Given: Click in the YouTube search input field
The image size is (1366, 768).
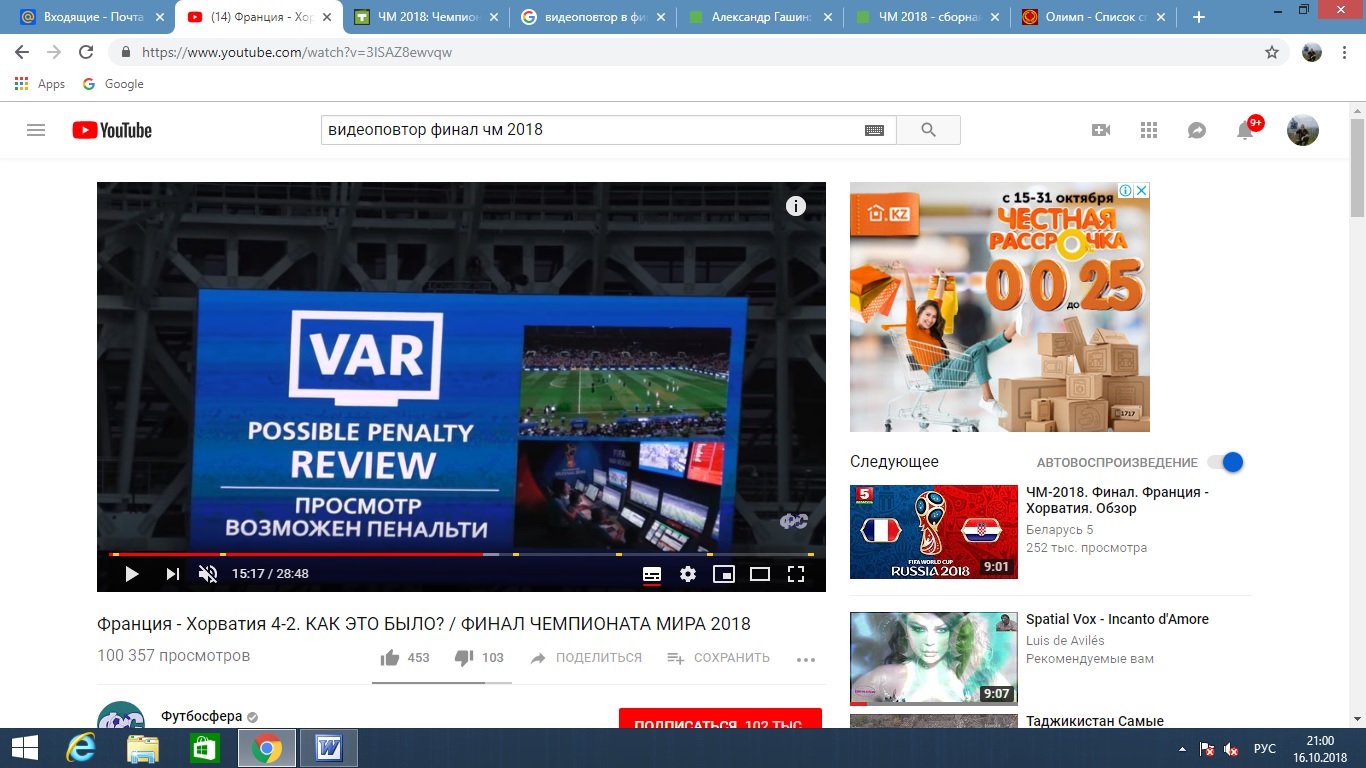Looking at the screenshot, I should 590,130.
